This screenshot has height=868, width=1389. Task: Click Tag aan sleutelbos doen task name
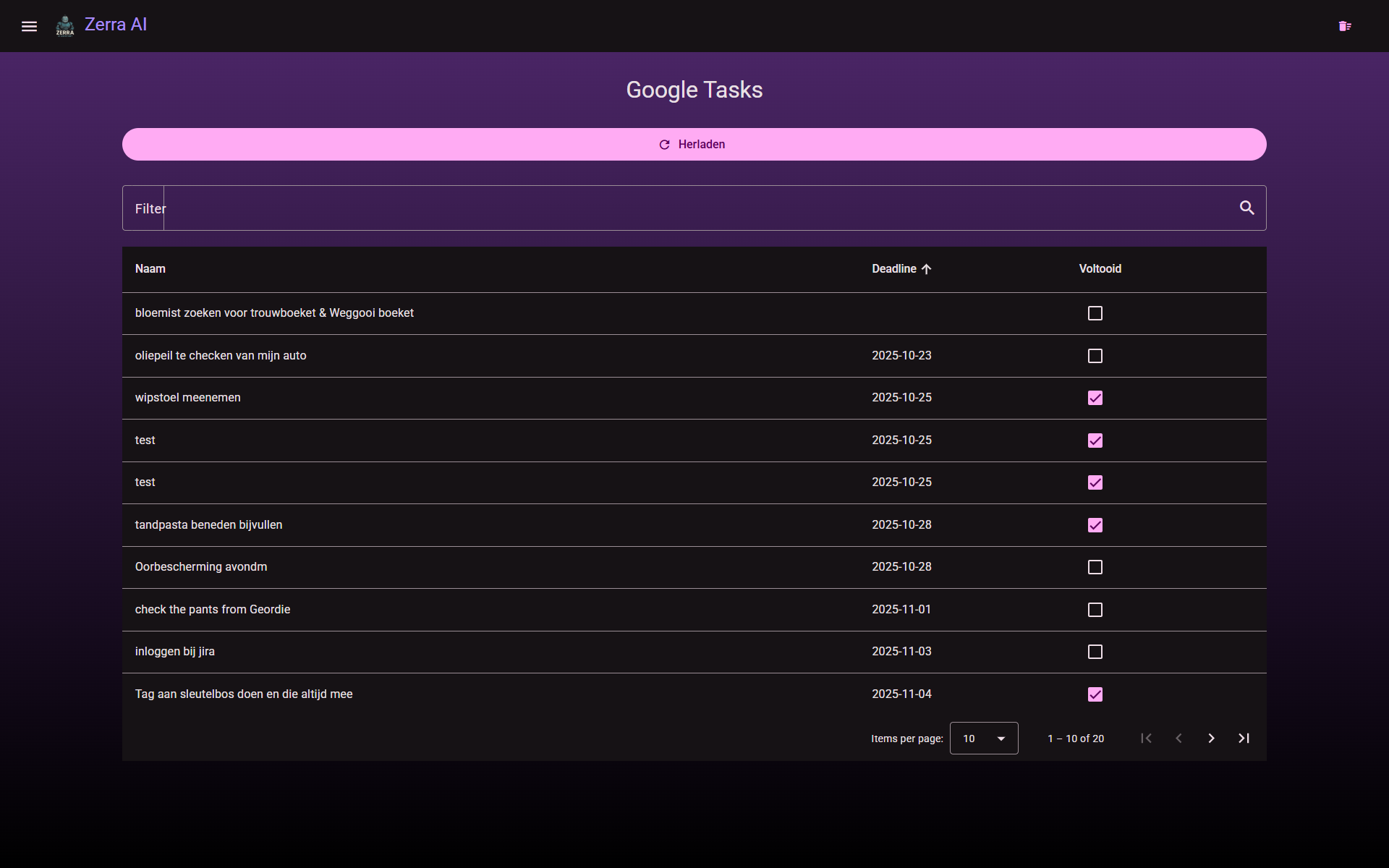(x=244, y=694)
